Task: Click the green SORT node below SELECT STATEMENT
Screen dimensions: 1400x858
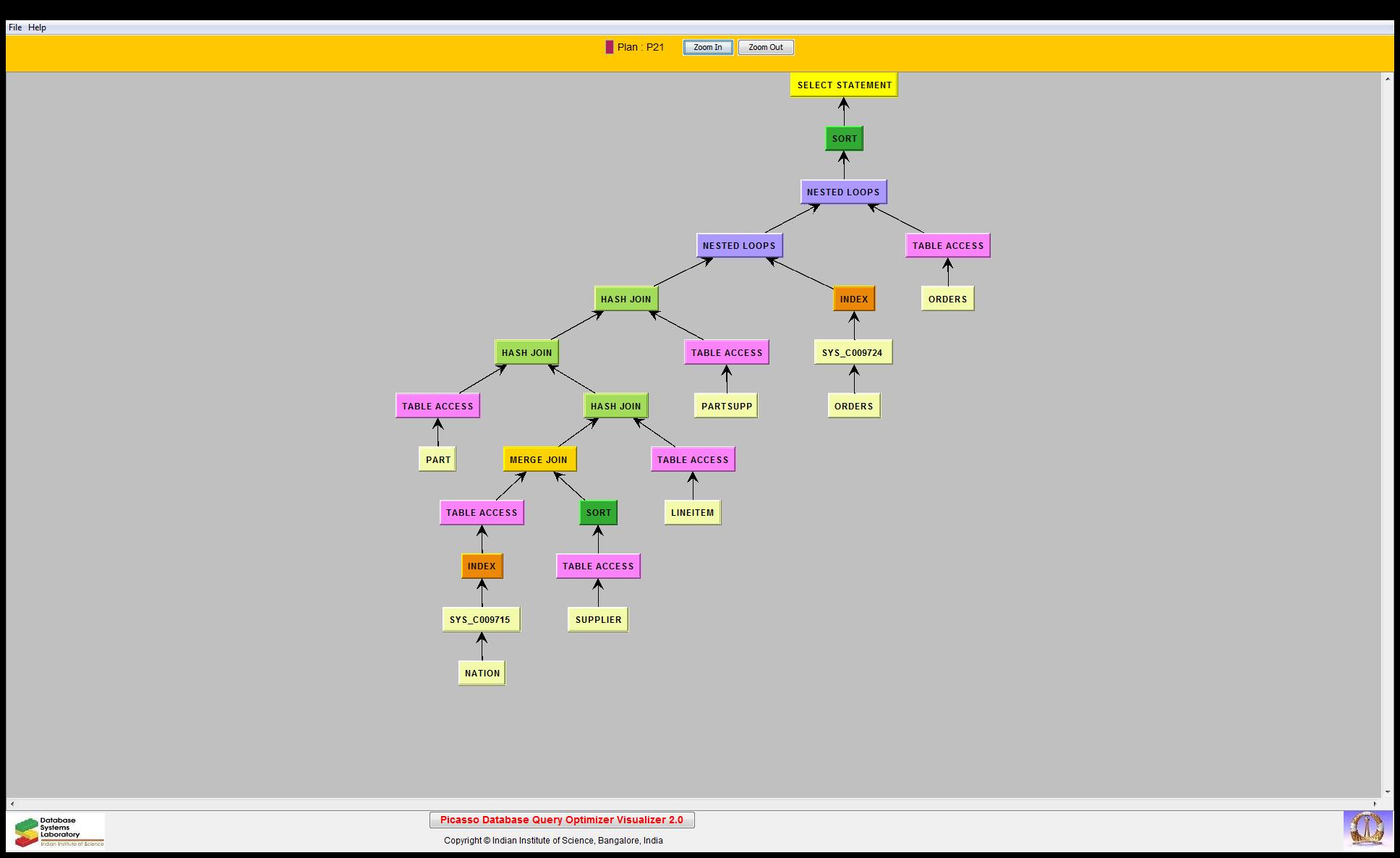Action: point(844,139)
